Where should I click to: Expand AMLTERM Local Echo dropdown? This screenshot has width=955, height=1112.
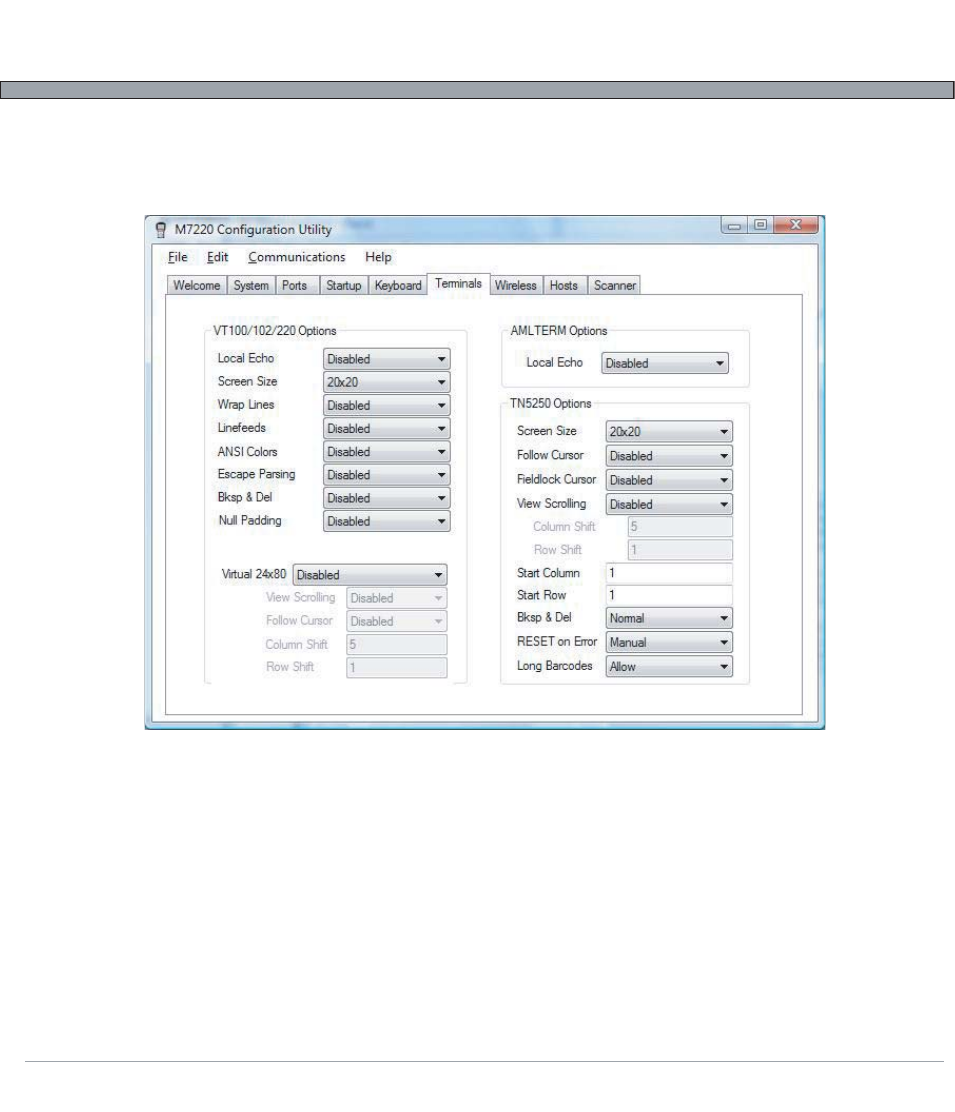pyautogui.click(x=665, y=364)
